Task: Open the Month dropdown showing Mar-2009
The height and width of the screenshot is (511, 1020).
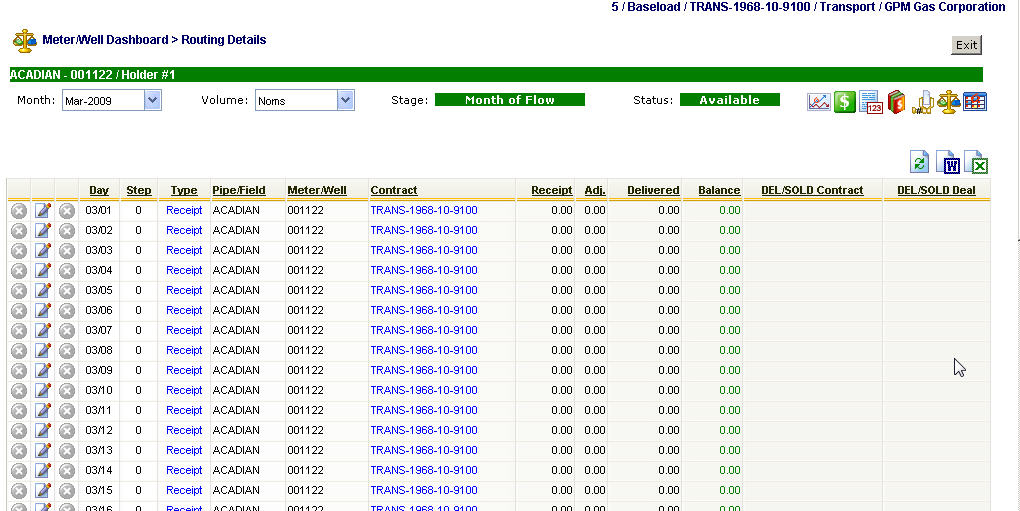Action: [111, 100]
